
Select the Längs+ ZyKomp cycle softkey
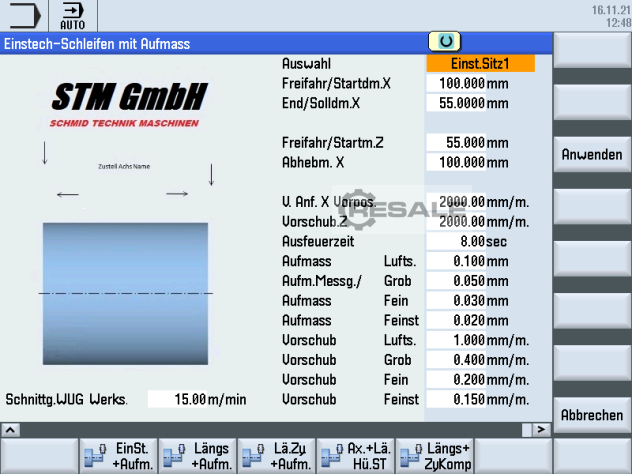click(435, 456)
